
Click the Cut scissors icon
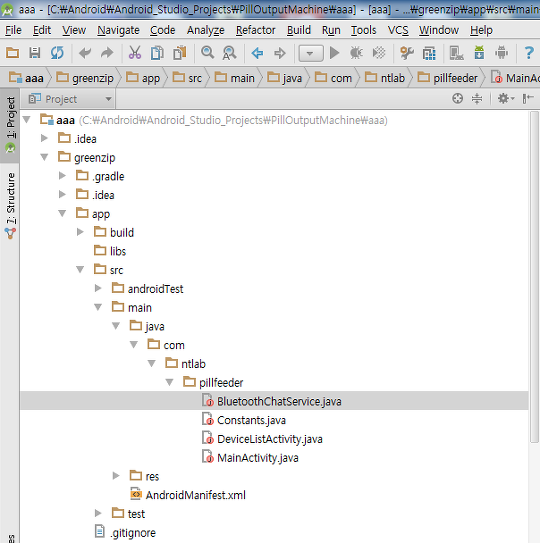[135, 53]
